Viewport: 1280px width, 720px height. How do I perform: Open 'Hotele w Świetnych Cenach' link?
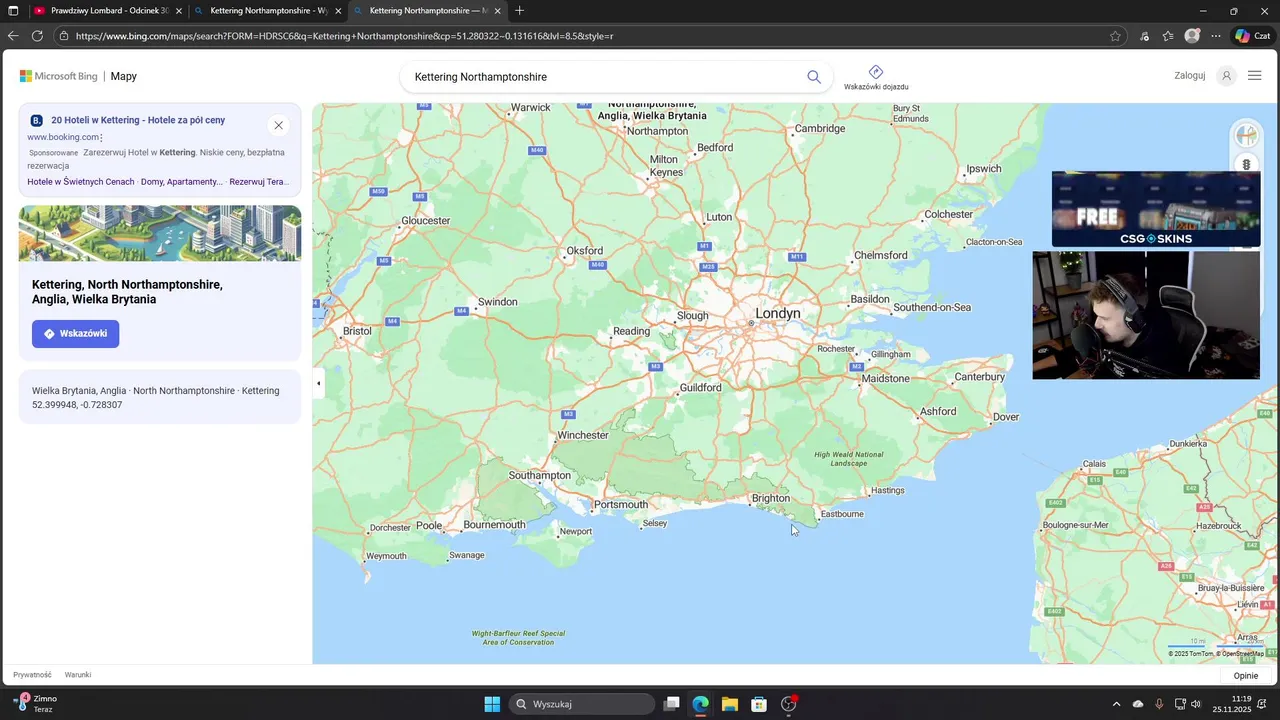pos(81,182)
